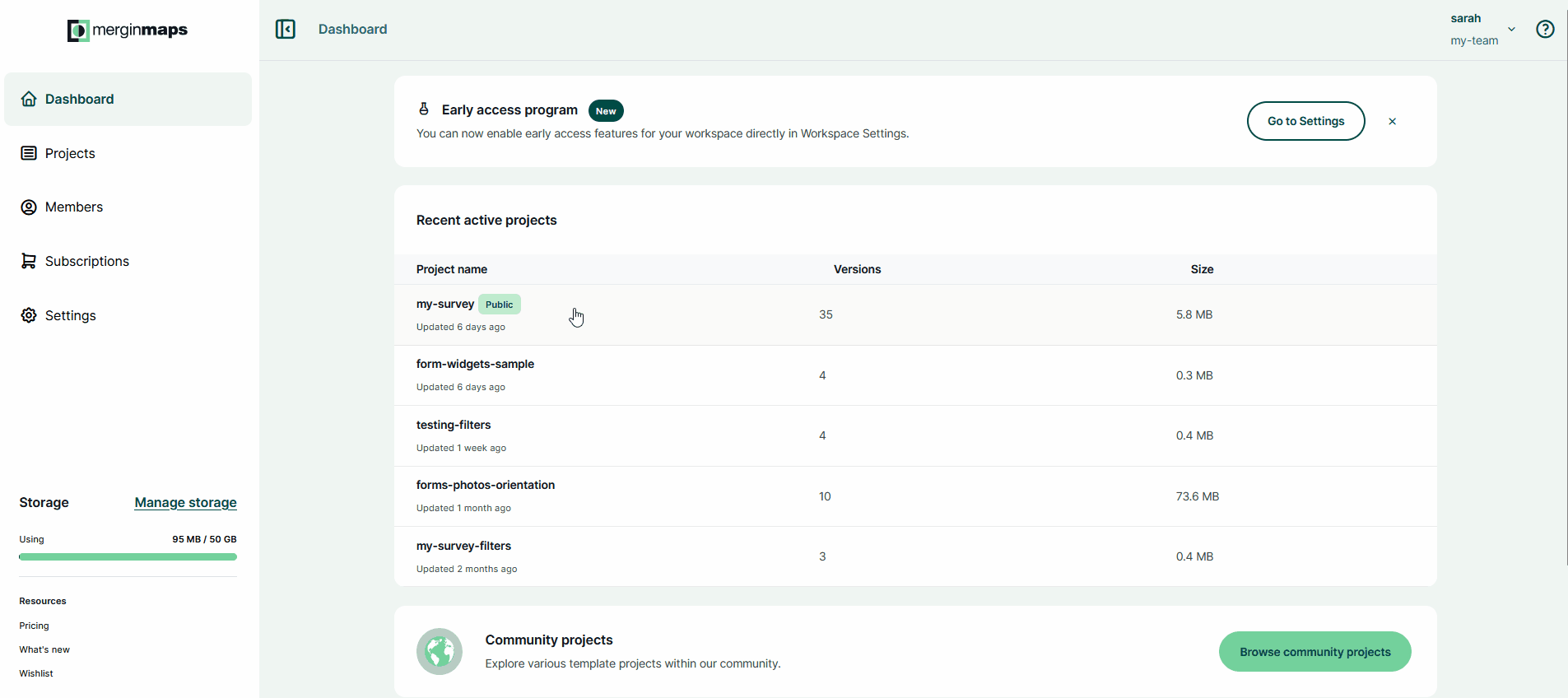Click the Go to Settings button
The width and height of the screenshot is (1568, 698).
(1305, 121)
